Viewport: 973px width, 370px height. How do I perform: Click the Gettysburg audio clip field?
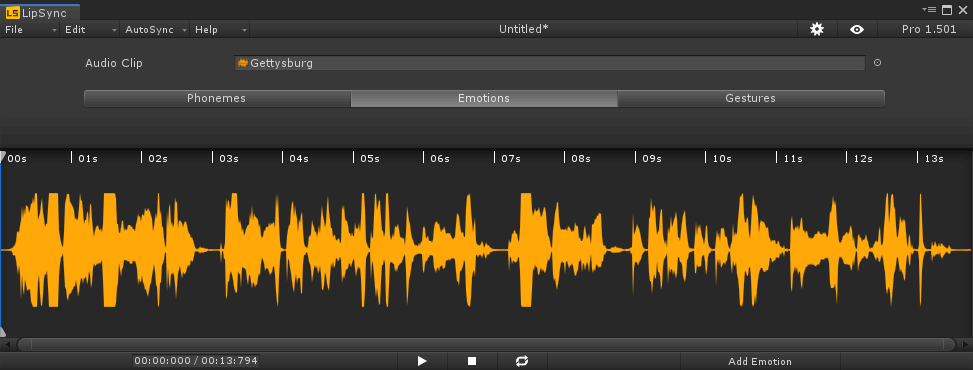[x=550, y=63]
